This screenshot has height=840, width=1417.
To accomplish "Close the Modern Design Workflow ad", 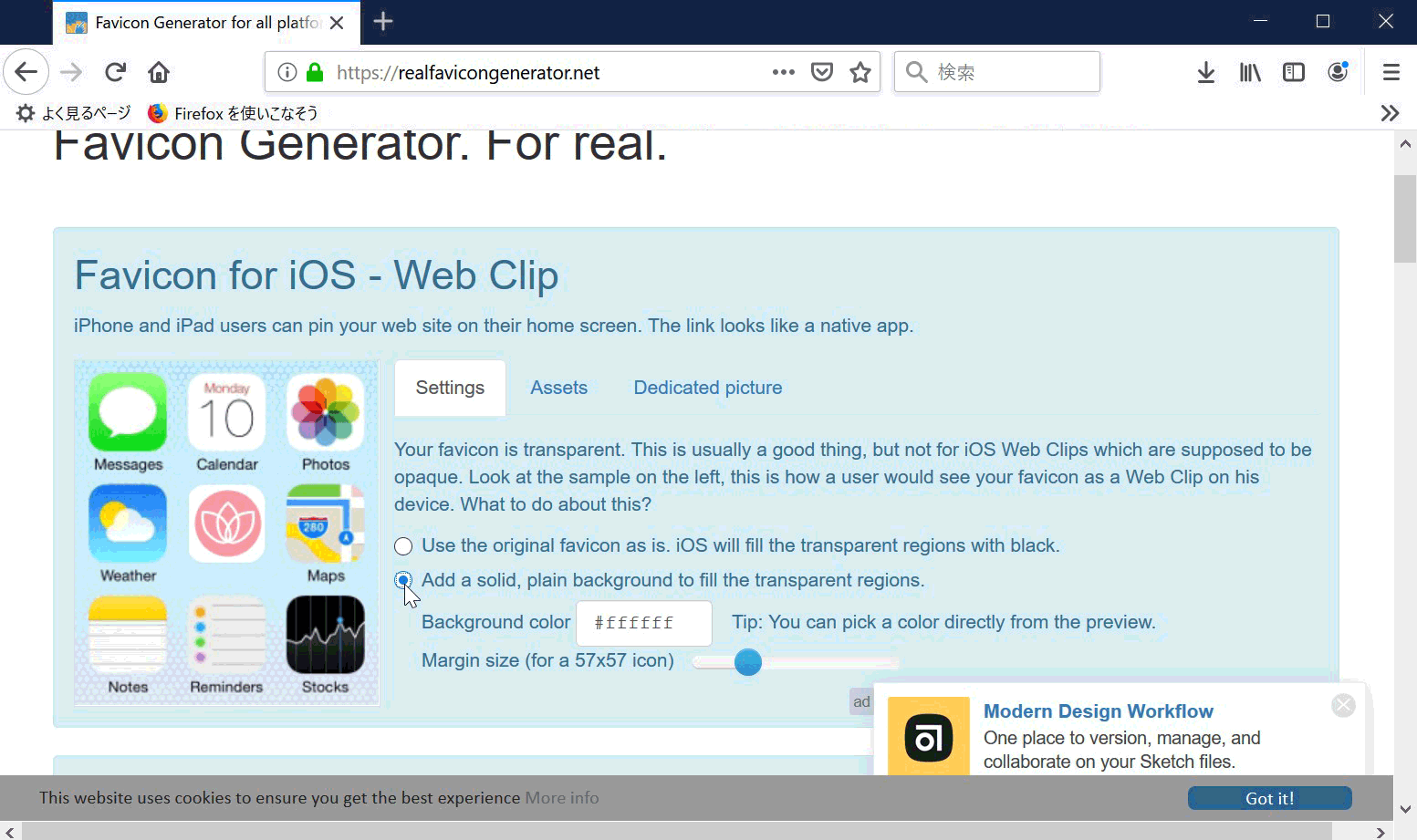I will [1343, 705].
